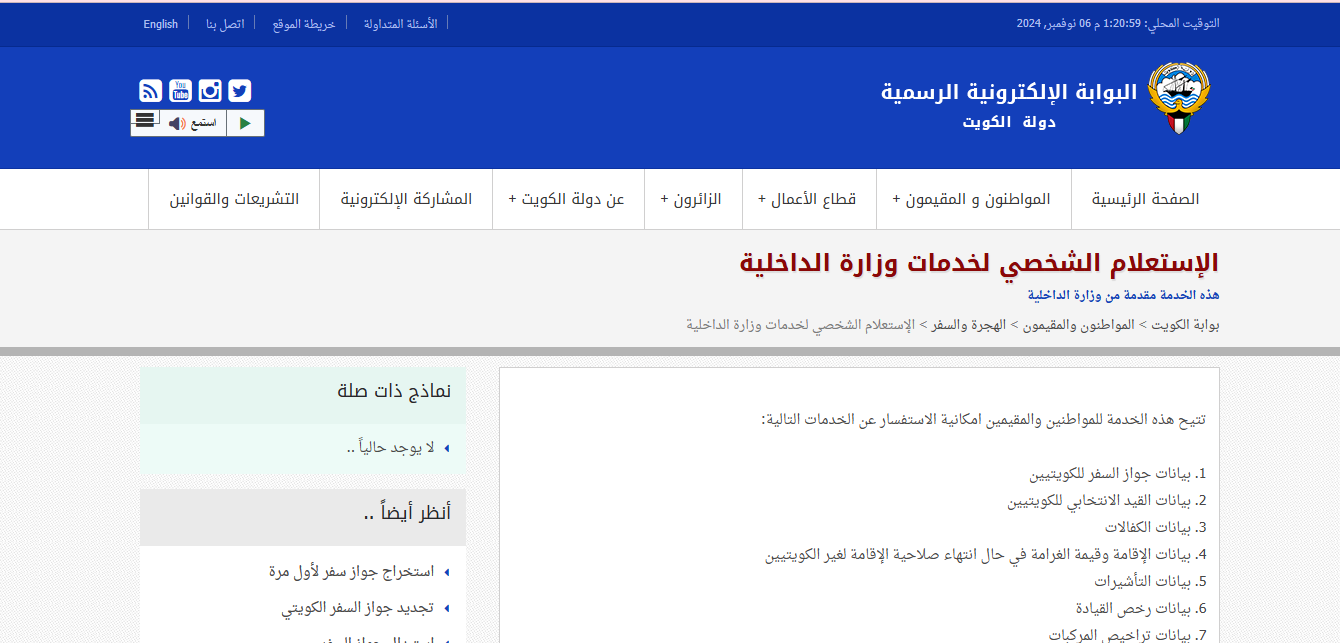Visit the Instagram page icon
The width and height of the screenshot is (1340, 643).
[210, 91]
